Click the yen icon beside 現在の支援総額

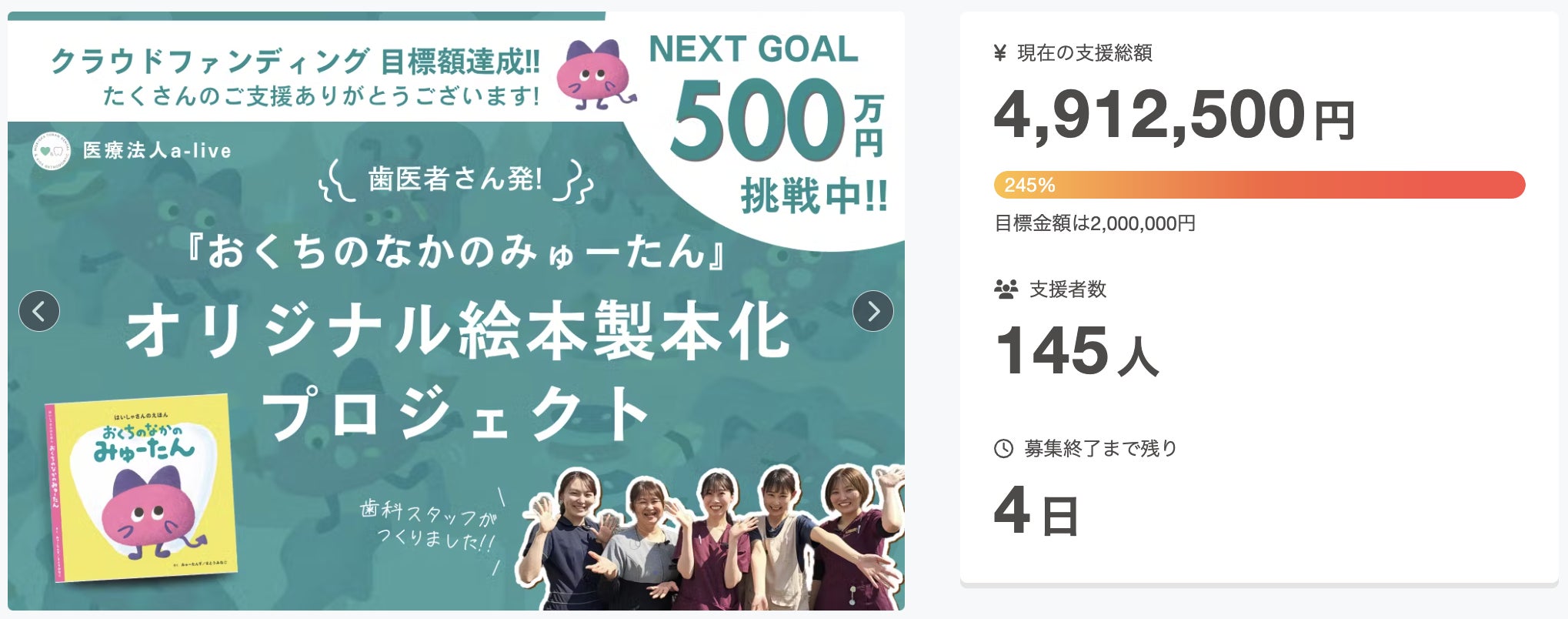point(1000,53)
